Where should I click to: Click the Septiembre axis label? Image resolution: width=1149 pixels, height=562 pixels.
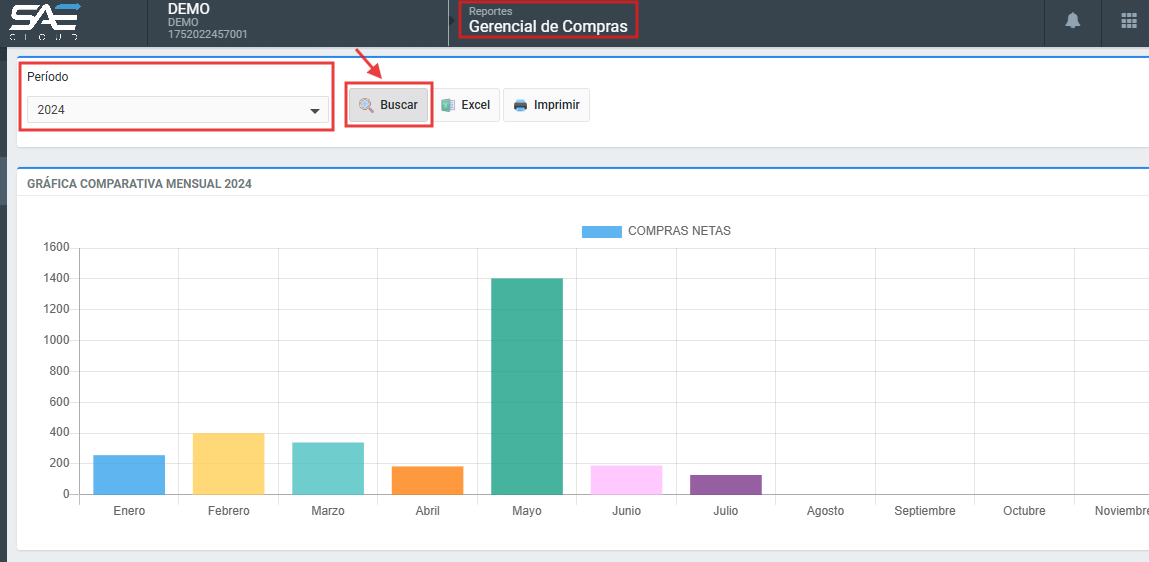click(x=925, y=511)
